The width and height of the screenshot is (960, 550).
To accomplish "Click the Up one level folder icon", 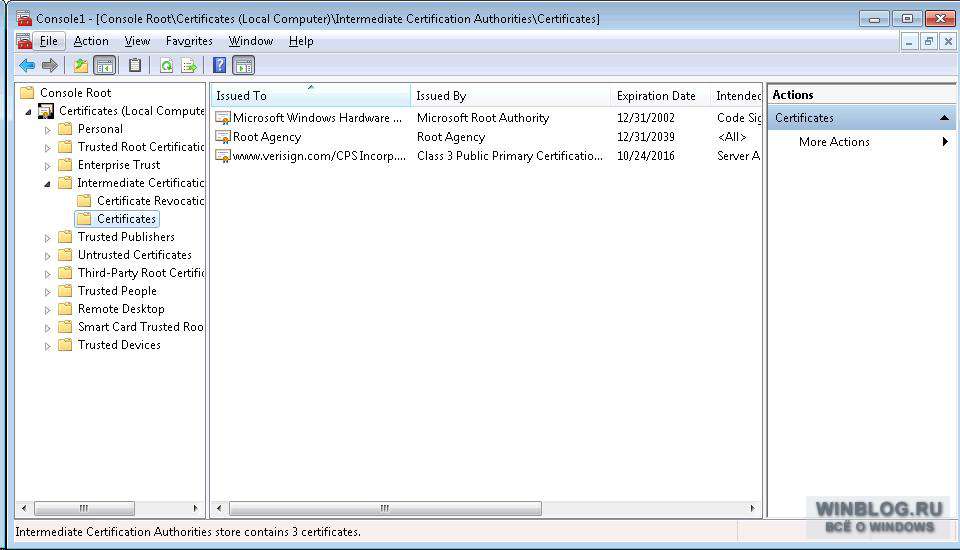I will click(x=81, y=65).
